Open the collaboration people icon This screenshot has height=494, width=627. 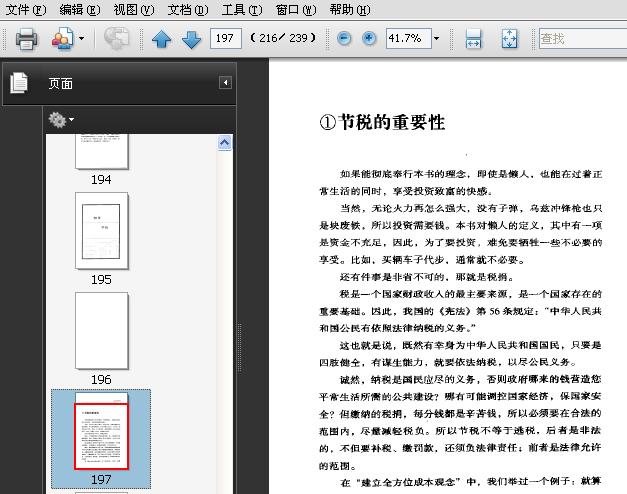(62, 38)
